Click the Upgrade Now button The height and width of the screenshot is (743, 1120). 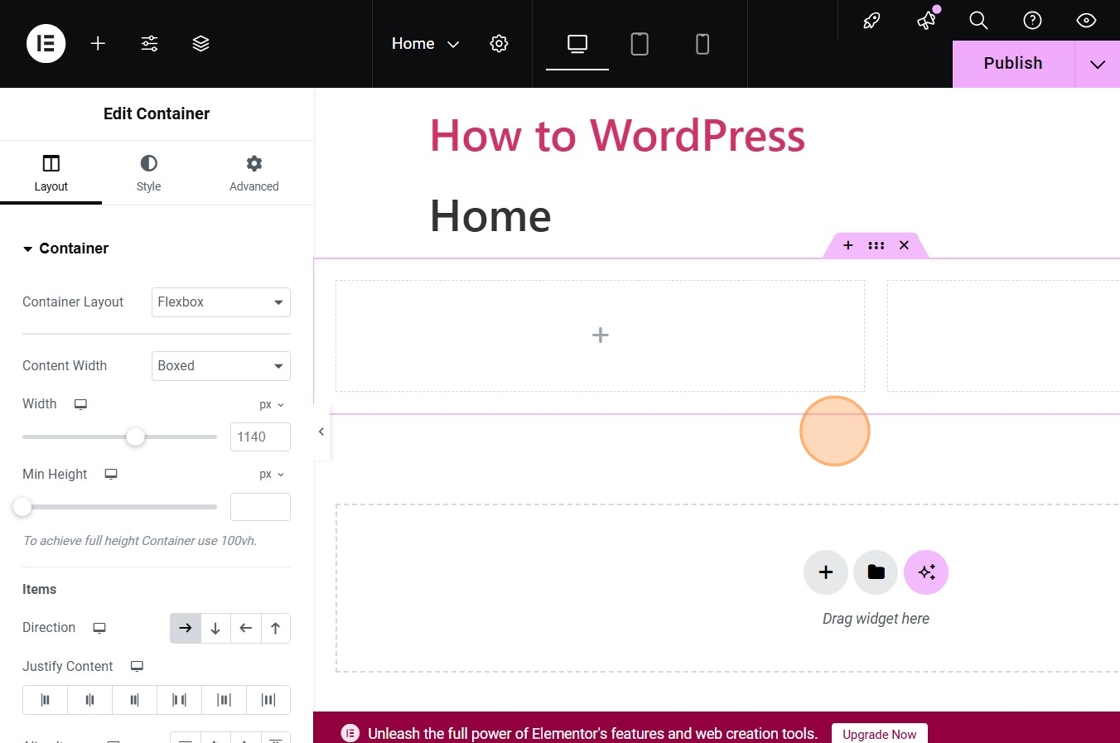coord(879,734)
